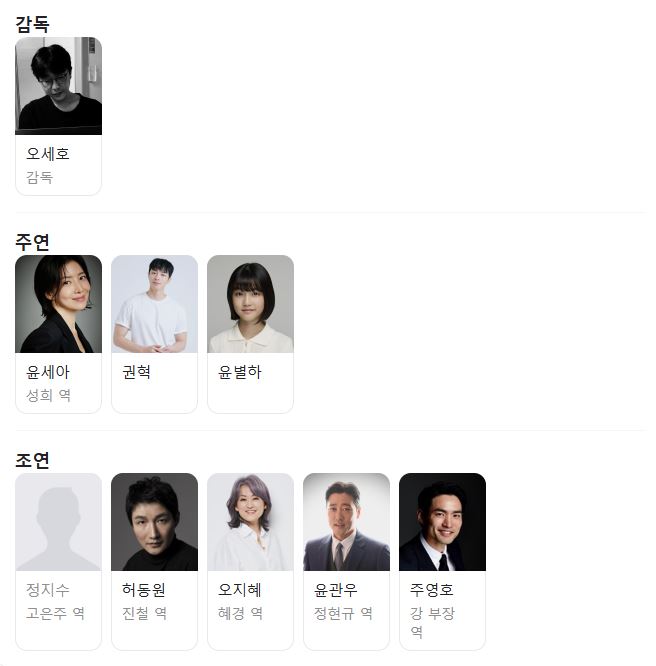Open actress 윤세아's photo thumbnail

pos(59,304)
